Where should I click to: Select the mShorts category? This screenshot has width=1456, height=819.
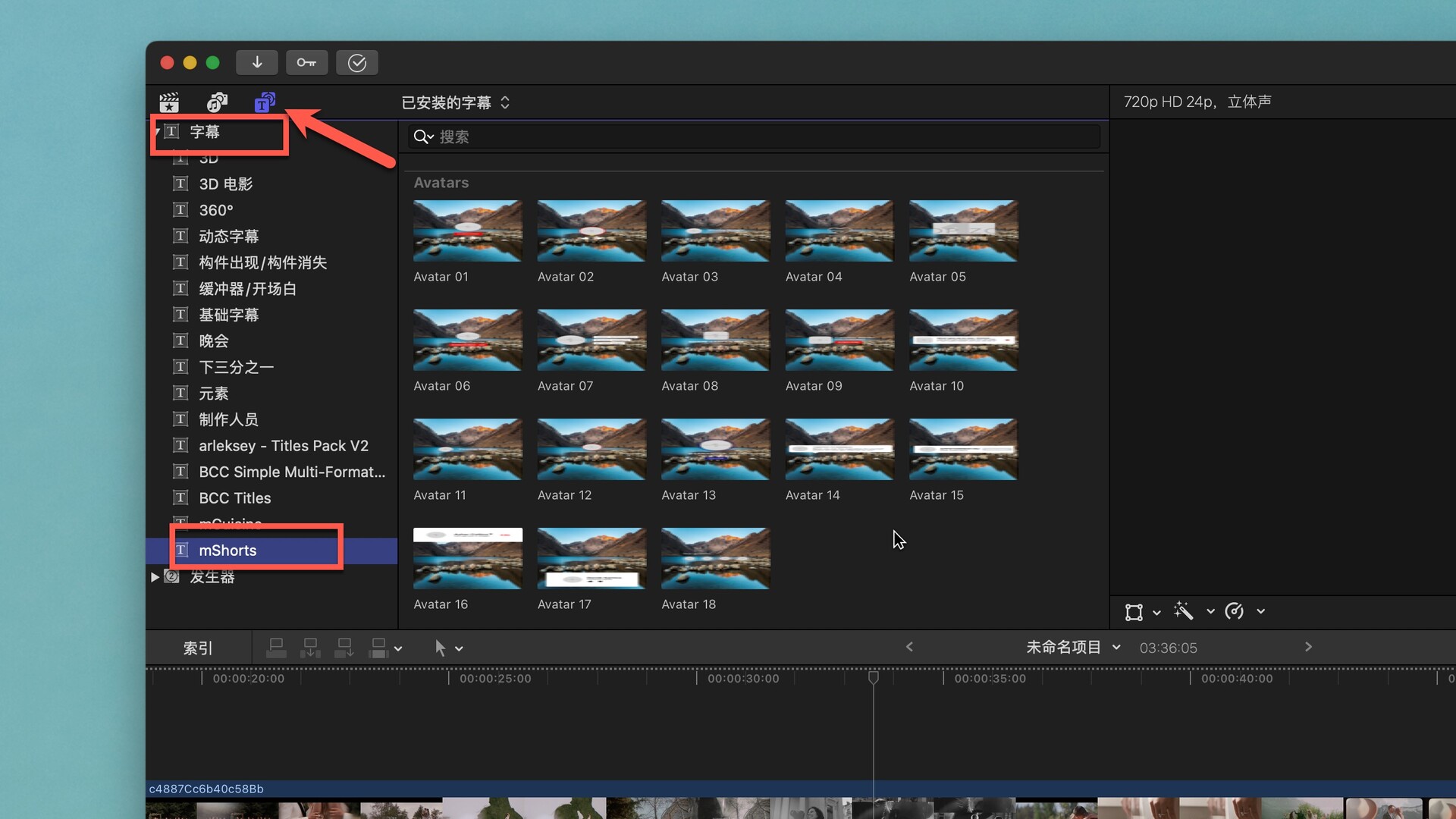(273, 551)
